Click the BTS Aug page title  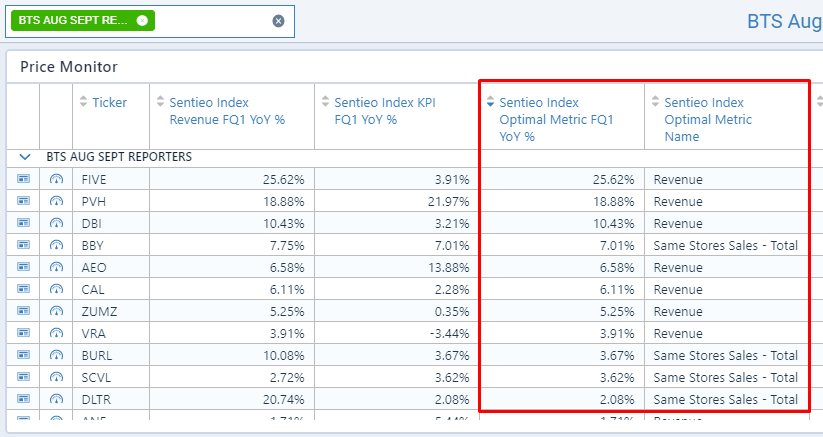[785, 22]
